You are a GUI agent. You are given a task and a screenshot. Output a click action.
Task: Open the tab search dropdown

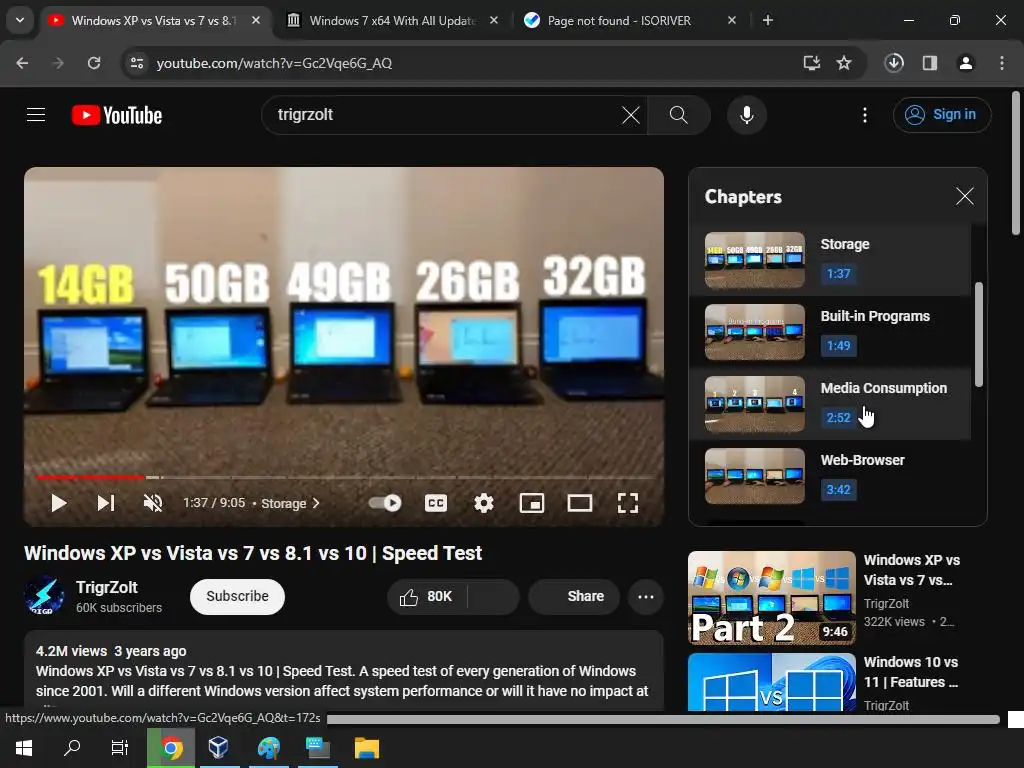click(20, 20)
